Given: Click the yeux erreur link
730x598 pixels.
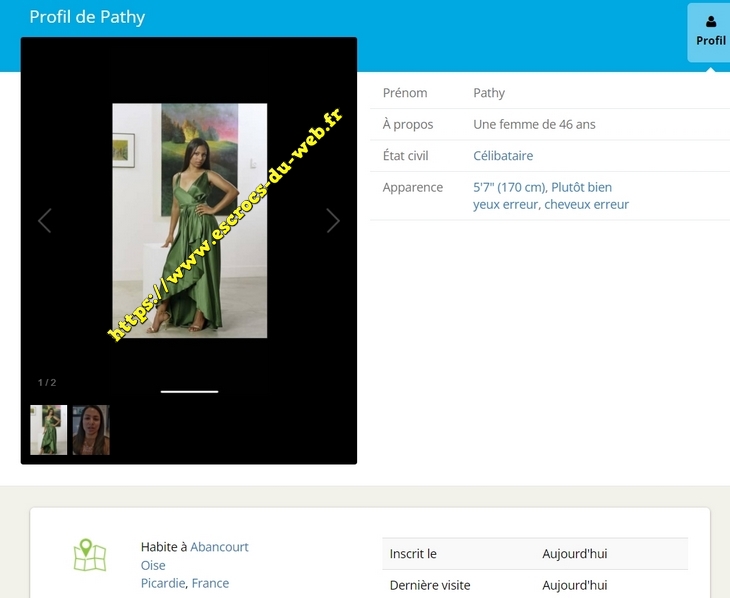Looking at the screenshot, I should (505, 204).
